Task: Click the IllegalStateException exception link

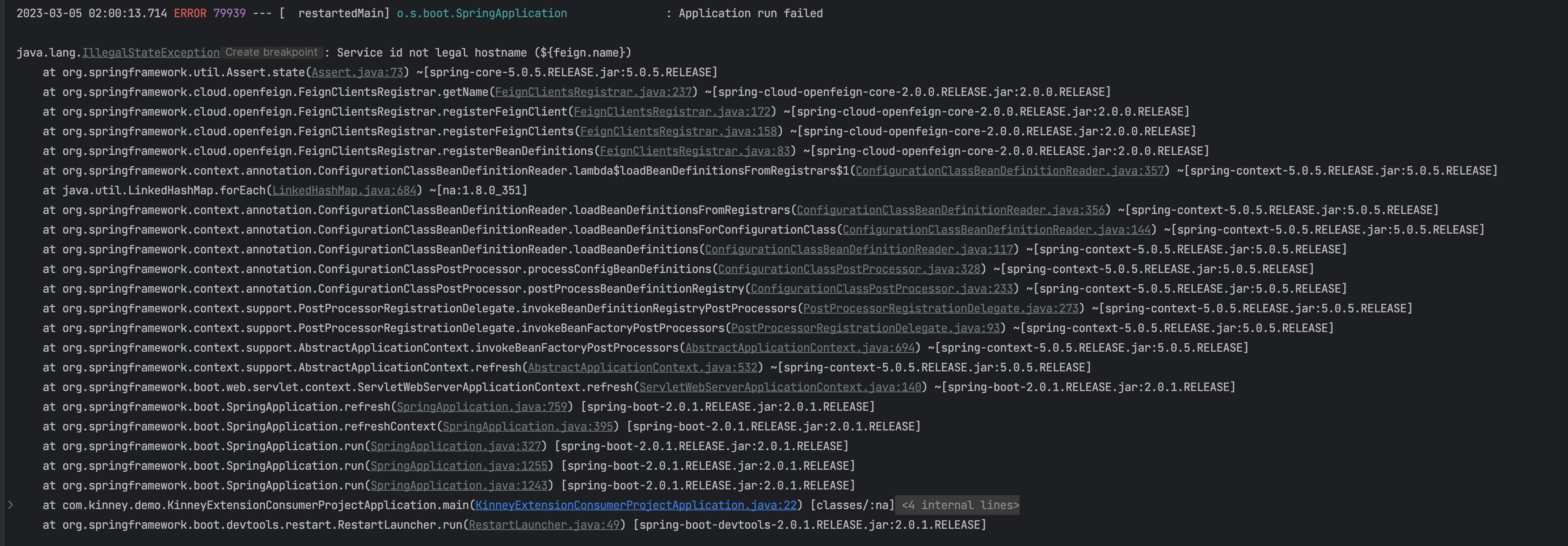Action: (150, 53)
